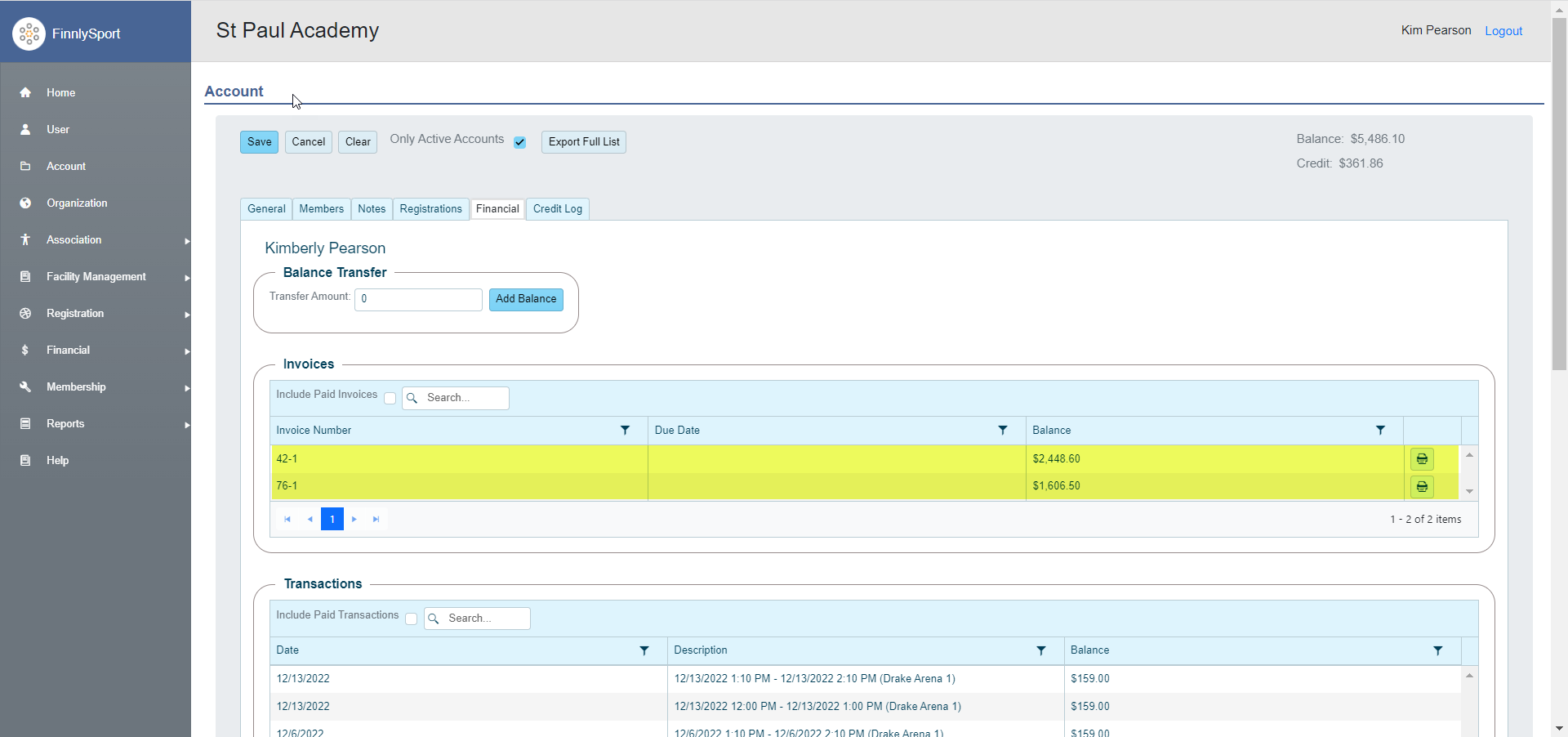Screen dimensions: 1568x737
Task: Print invoice 76-1 using printer icon
Action: tap(1422, 486)
